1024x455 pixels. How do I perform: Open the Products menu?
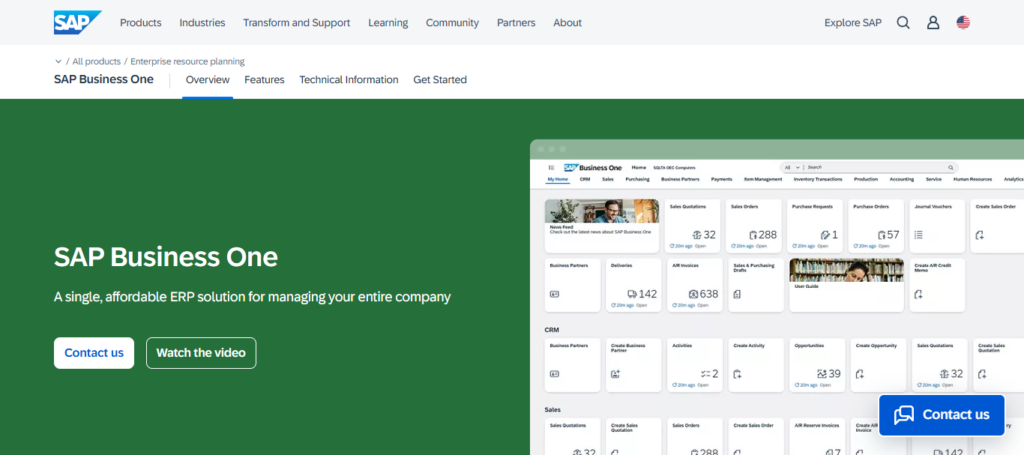click(x=140, y=23)
